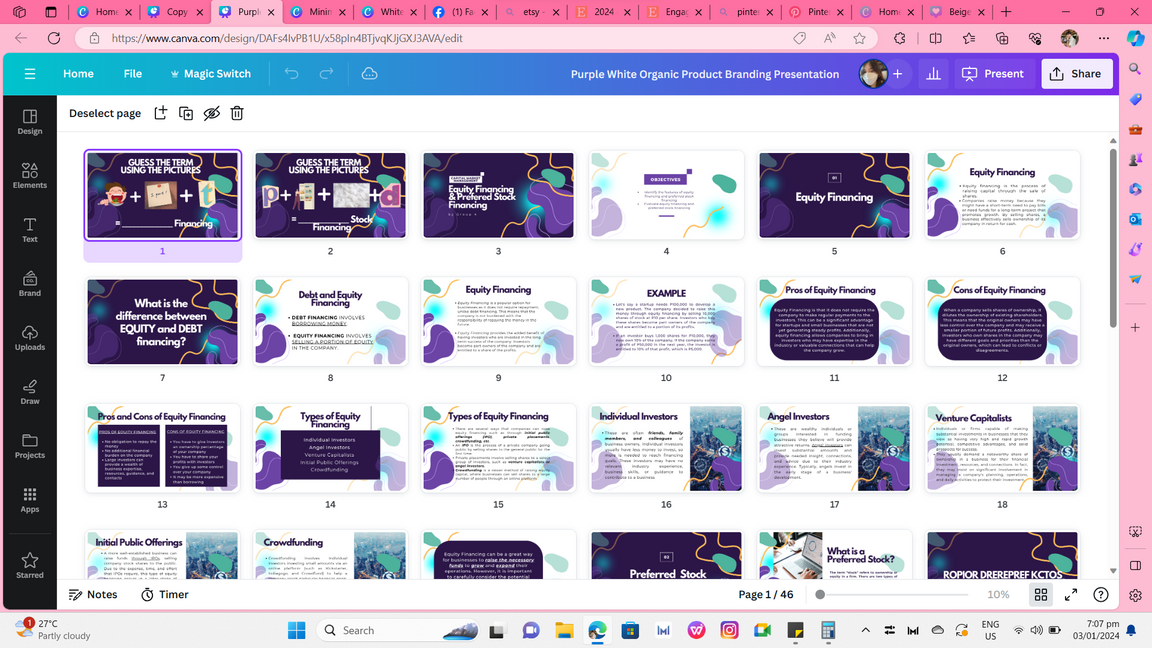Open the Uploads panel

click(30, 338)
